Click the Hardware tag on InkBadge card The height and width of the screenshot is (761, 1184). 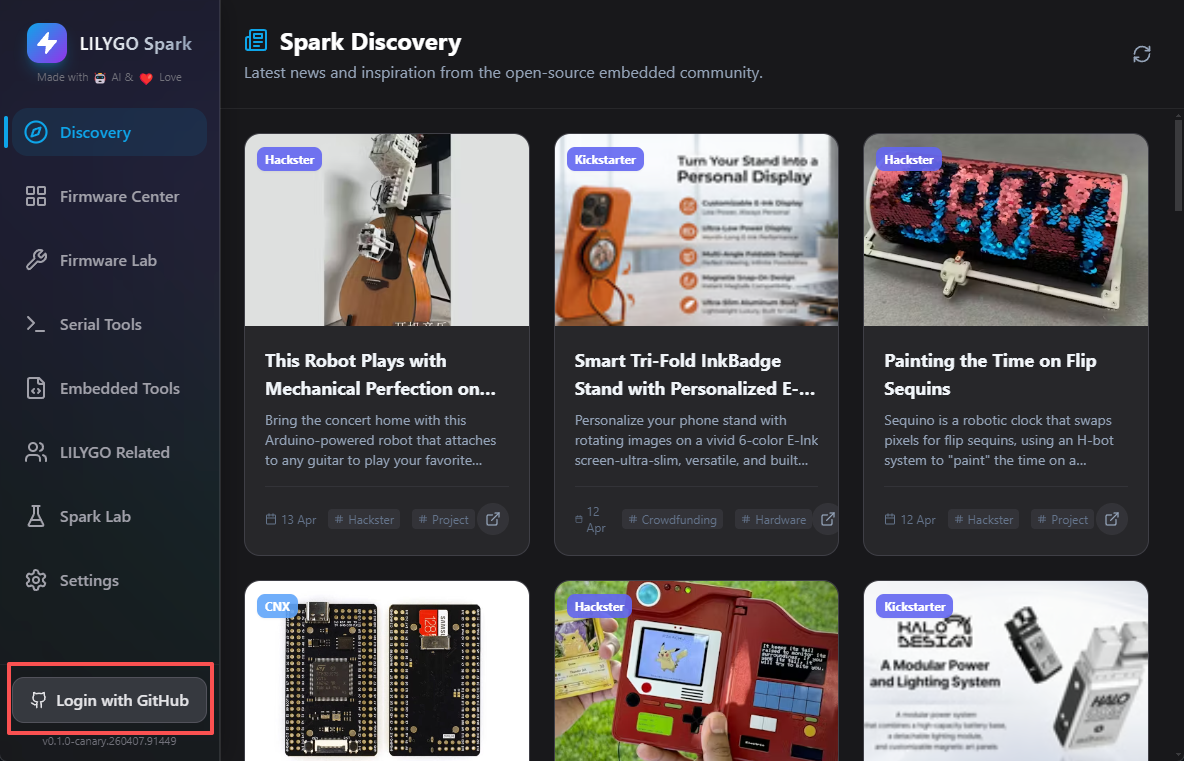pos(773,519)
